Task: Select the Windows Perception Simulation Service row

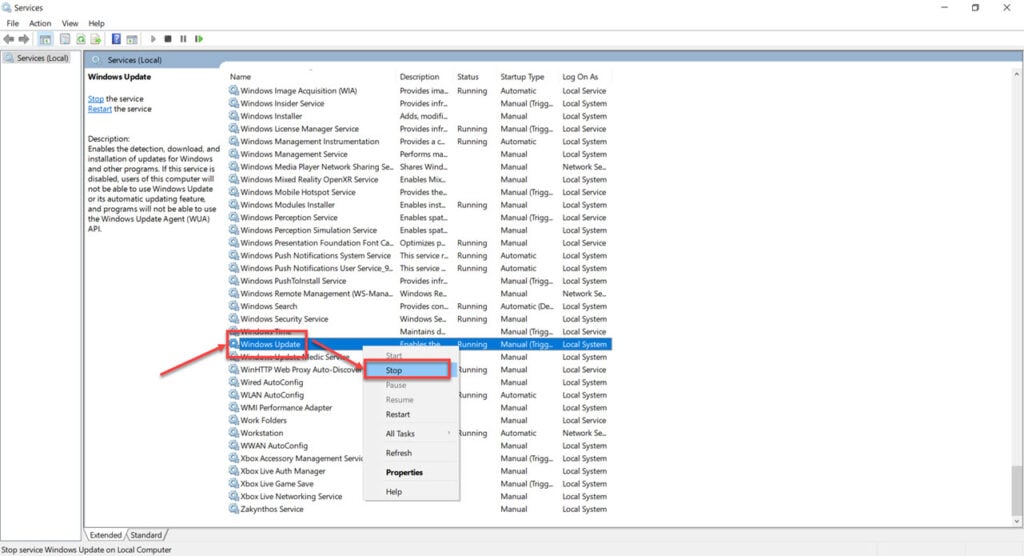Action: (419, 230)
